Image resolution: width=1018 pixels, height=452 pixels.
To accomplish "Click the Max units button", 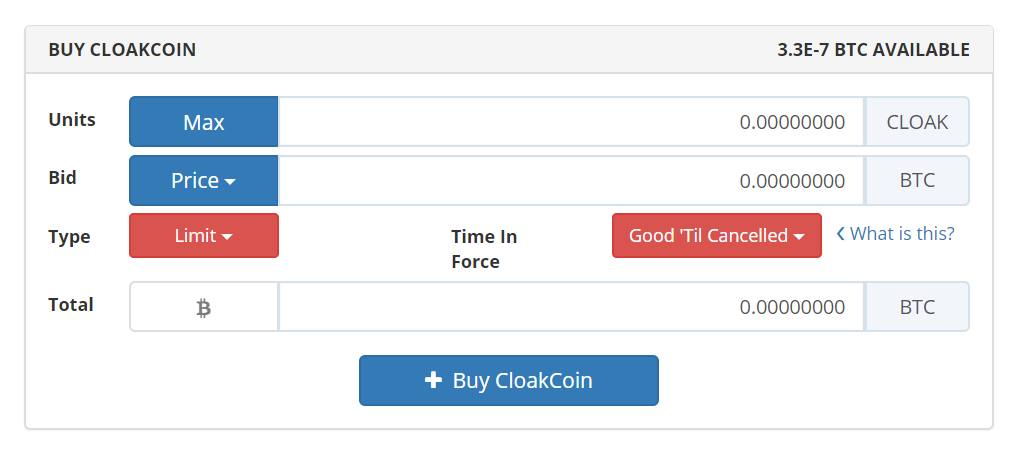I will 203,122.
